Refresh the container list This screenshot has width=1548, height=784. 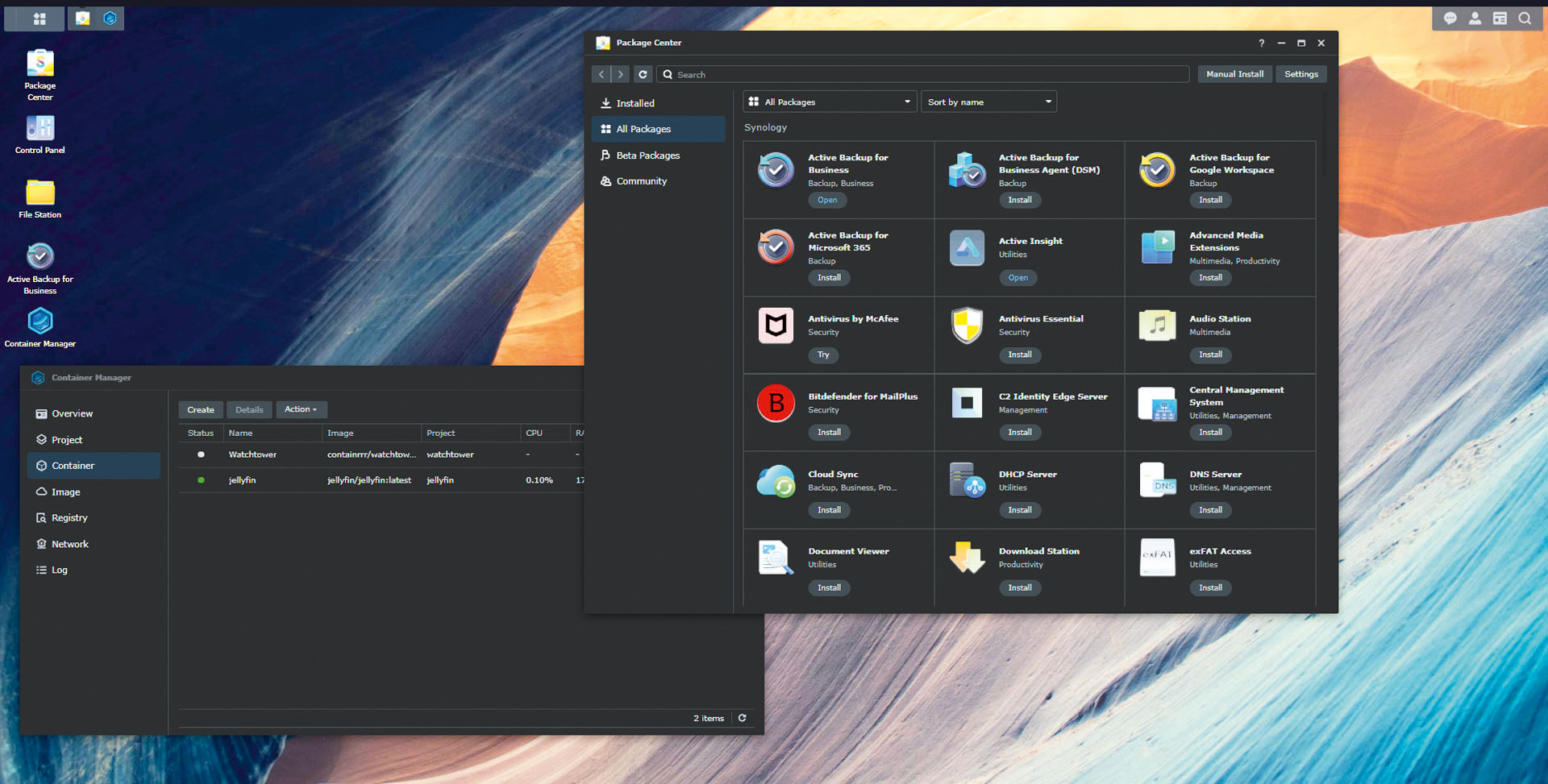[742, 718]
